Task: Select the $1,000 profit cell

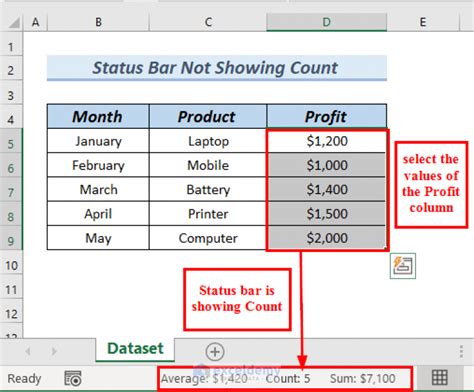Action: (x=327, y=165)
